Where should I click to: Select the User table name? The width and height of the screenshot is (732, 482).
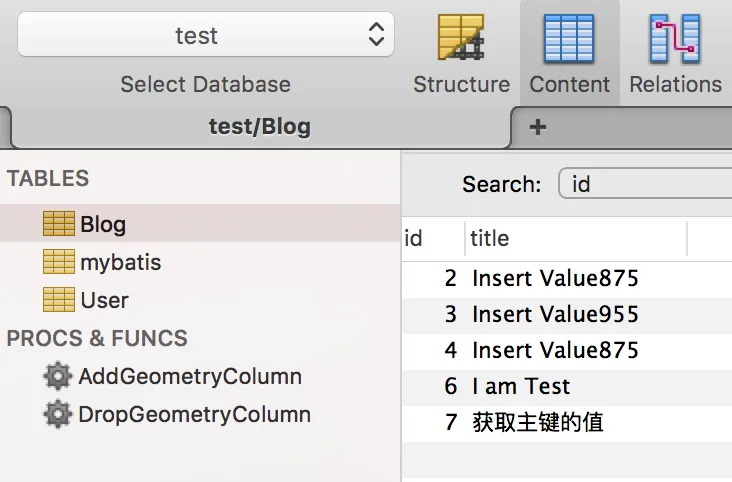click(104, 299)
